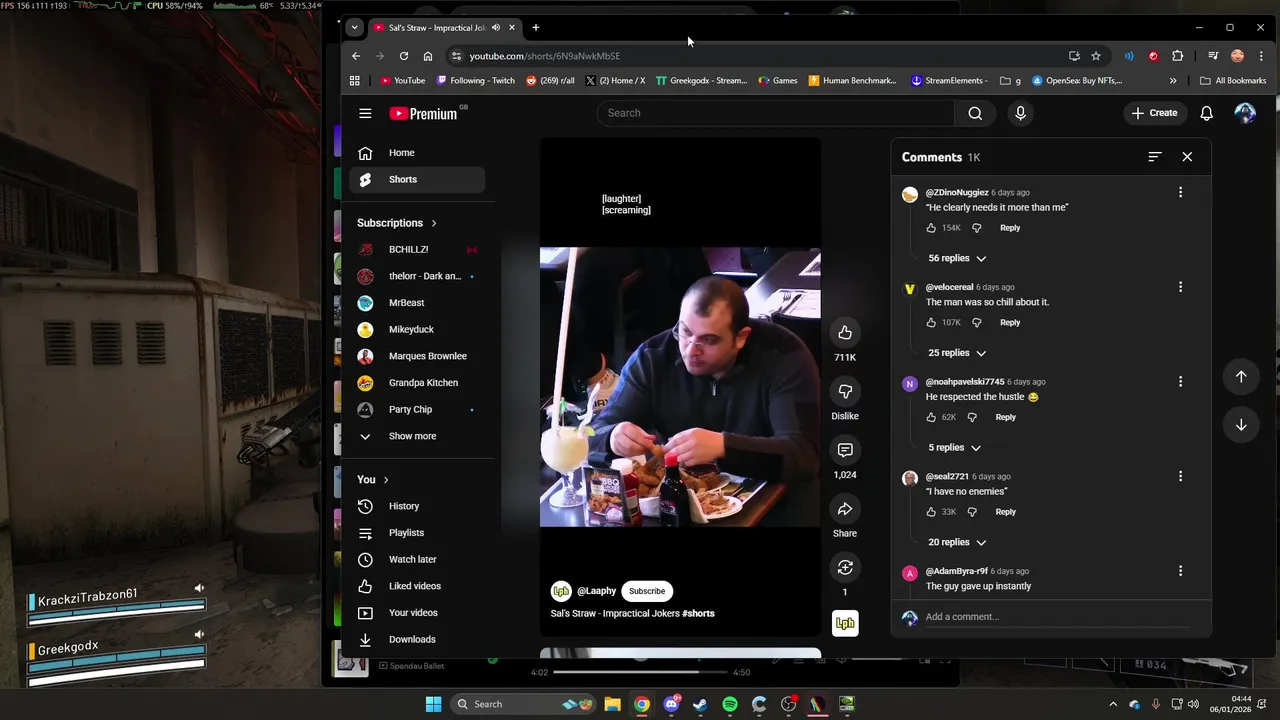Screen dimensions: 1280x720
Task: Open Liked videos in sidebar
Action: pyautogui.click(x=417, y=586)
